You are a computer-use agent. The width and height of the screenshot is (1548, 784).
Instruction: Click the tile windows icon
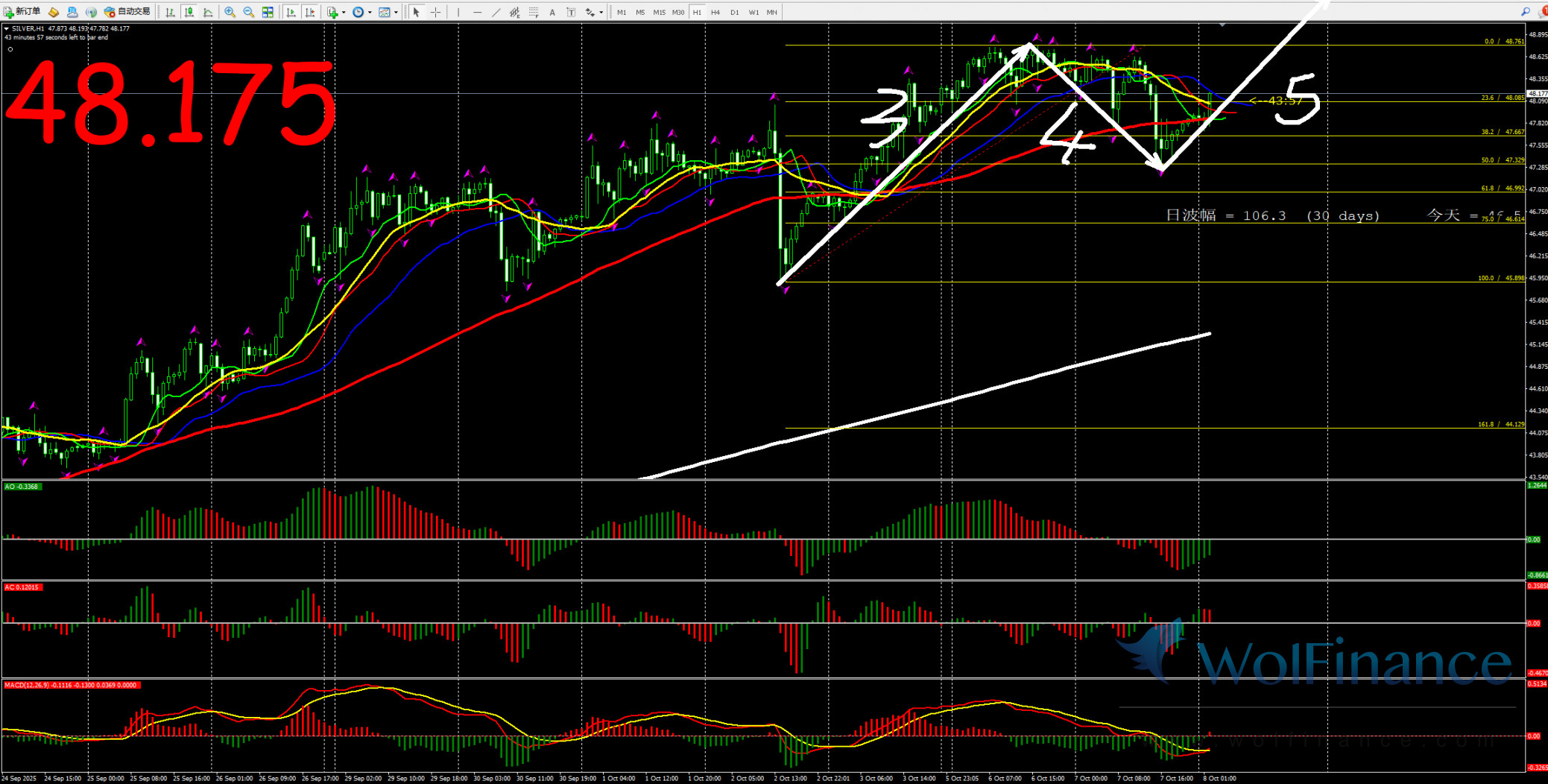click(268, 12)
